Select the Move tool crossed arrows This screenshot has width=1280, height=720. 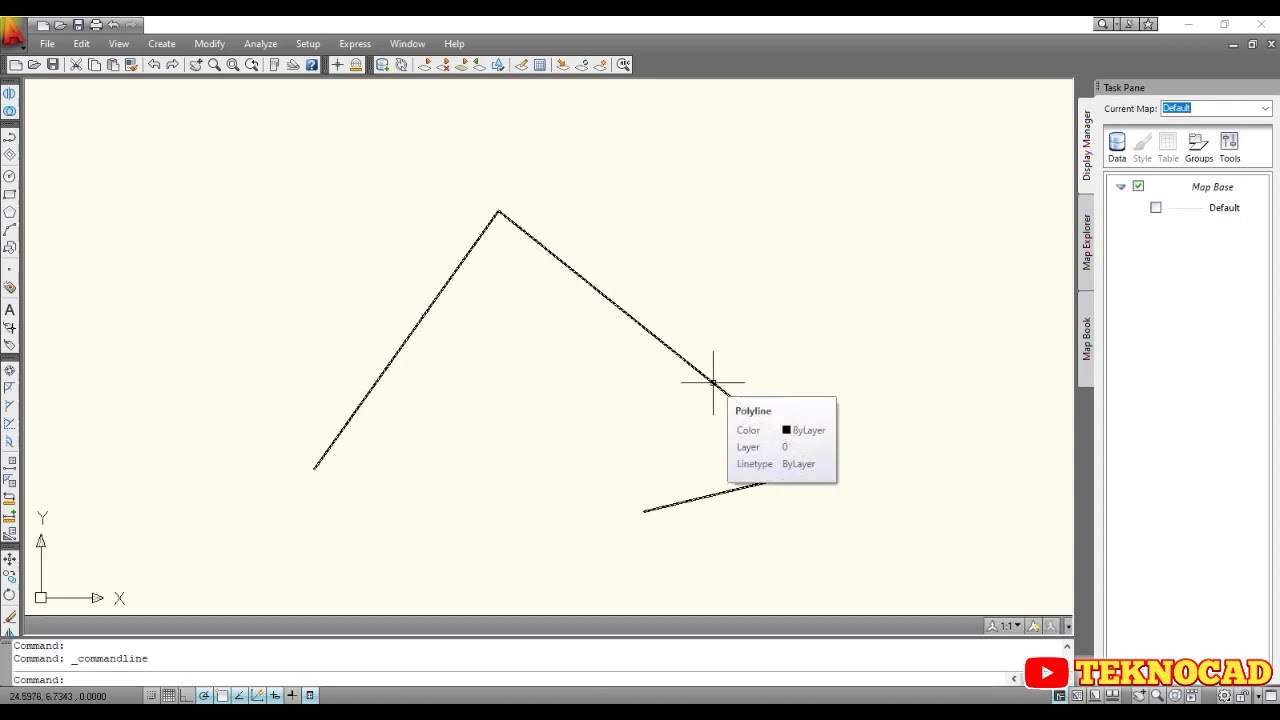pos(10,559)
